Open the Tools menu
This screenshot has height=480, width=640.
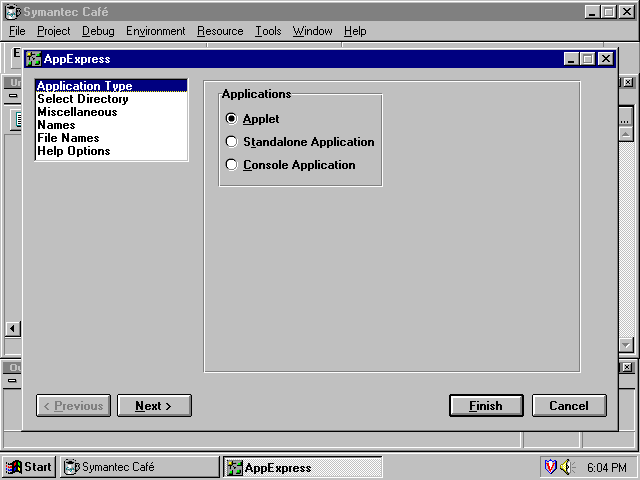268,31
